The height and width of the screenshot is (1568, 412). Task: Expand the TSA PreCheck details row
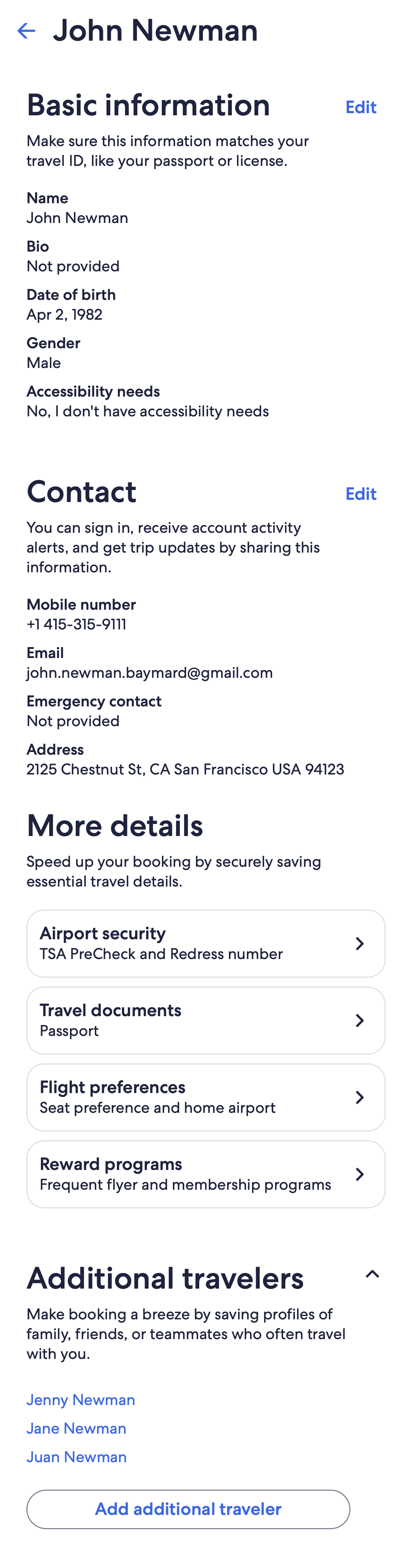(206, 943)
